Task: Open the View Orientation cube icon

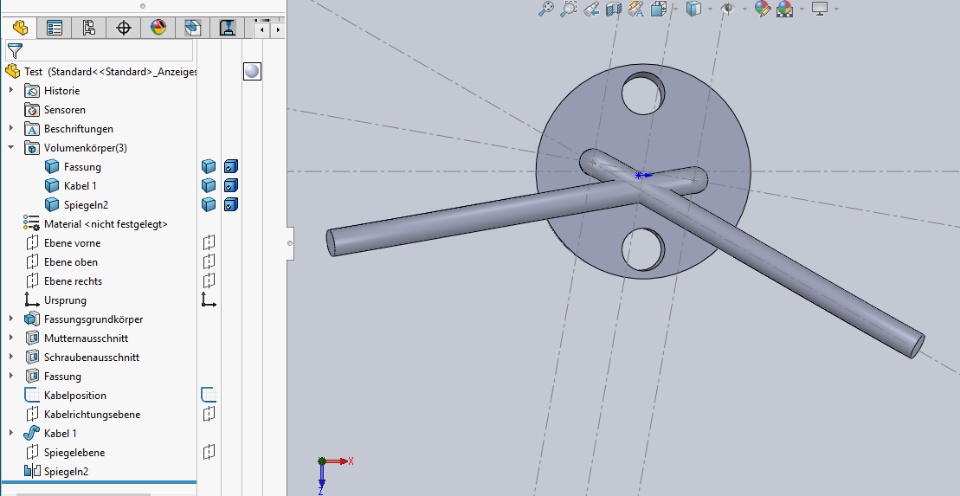Action: [659, 9]
